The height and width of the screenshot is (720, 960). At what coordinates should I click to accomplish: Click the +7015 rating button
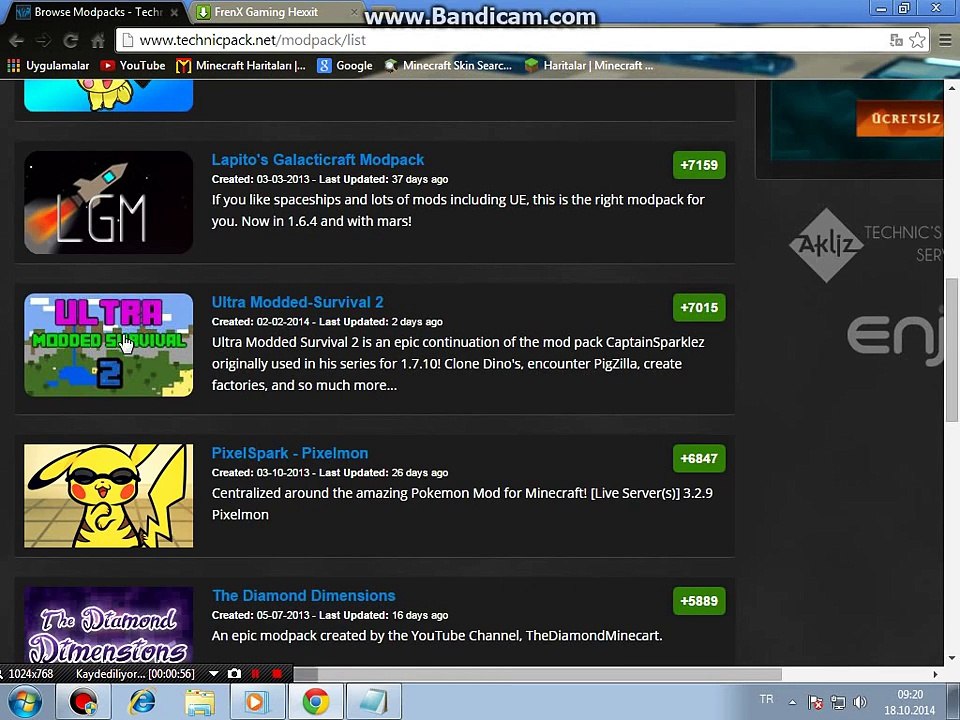699,307
